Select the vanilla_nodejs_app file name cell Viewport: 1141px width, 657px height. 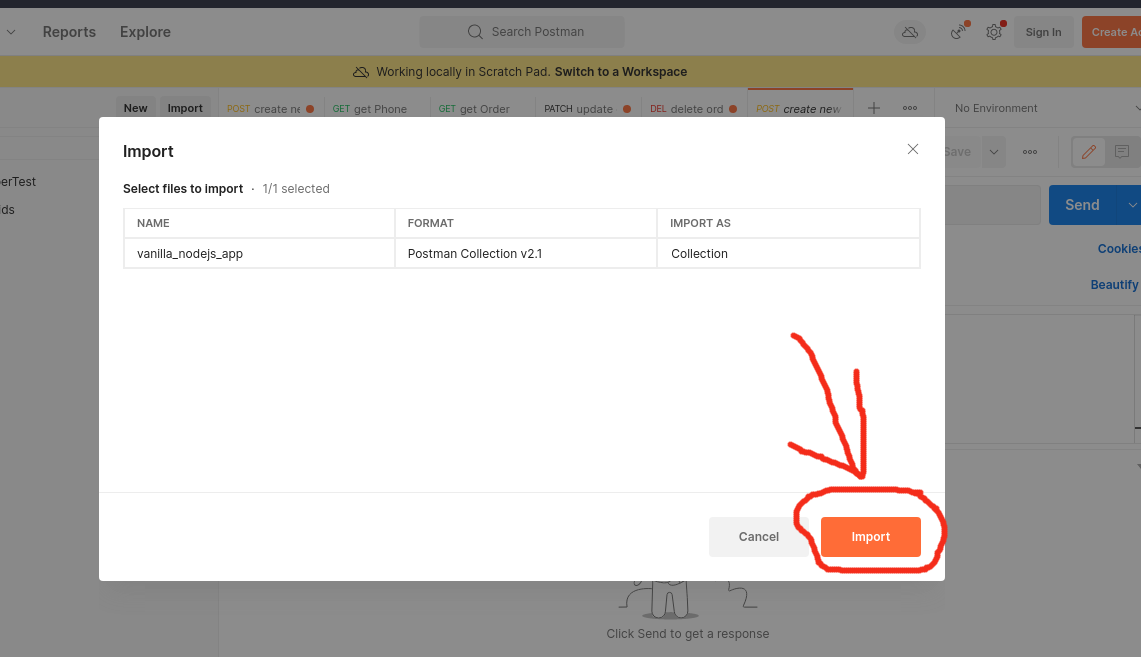click(x=259, y=254)
